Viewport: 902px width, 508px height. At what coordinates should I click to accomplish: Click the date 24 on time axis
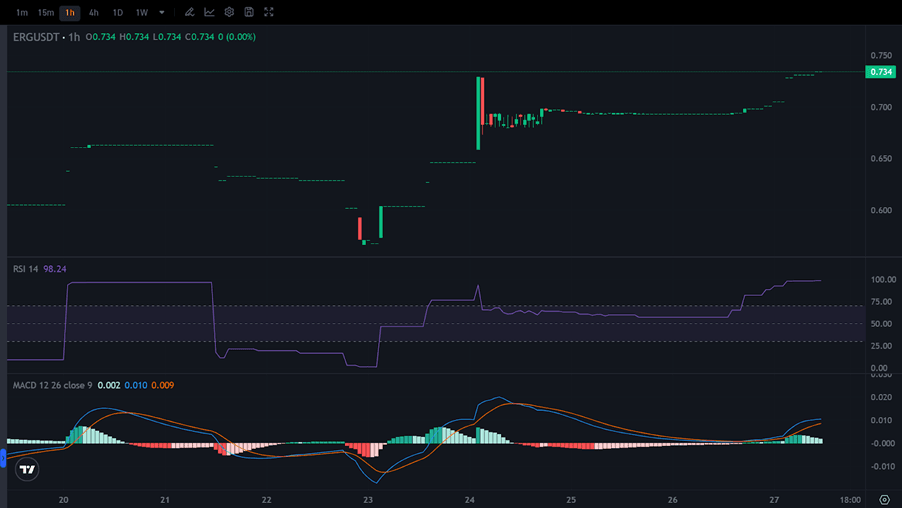pyautogui.click(x=469, y=499)
